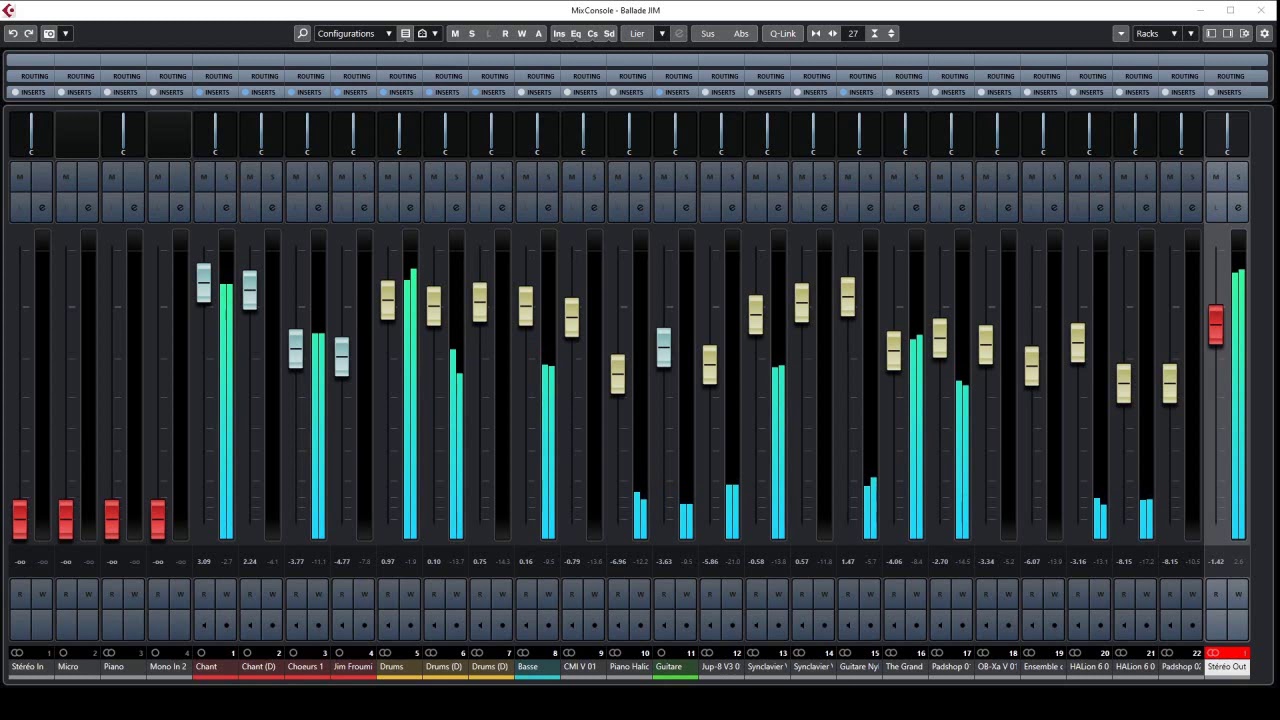This screenshot has height=720, width=1280.
Task: Select the Guitare channel name label
Action: (675, 667)
